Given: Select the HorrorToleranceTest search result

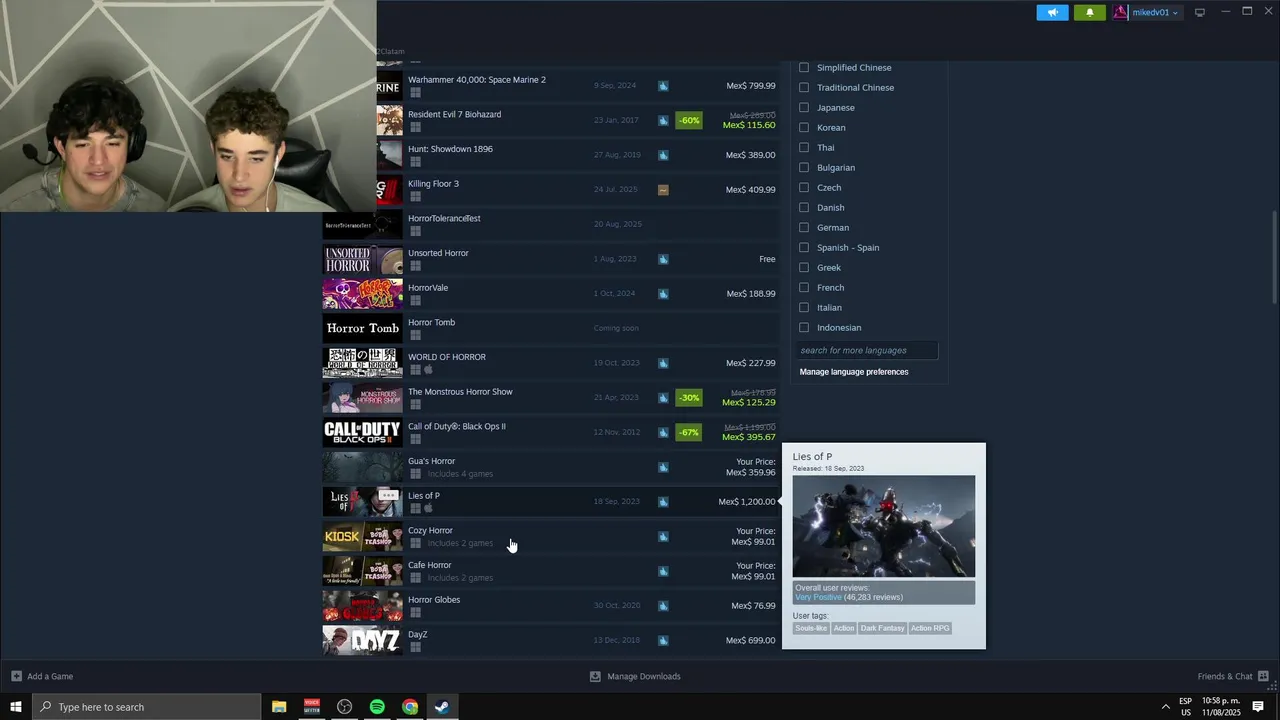Looking at the screenshot, I should (x=550, y=224).
